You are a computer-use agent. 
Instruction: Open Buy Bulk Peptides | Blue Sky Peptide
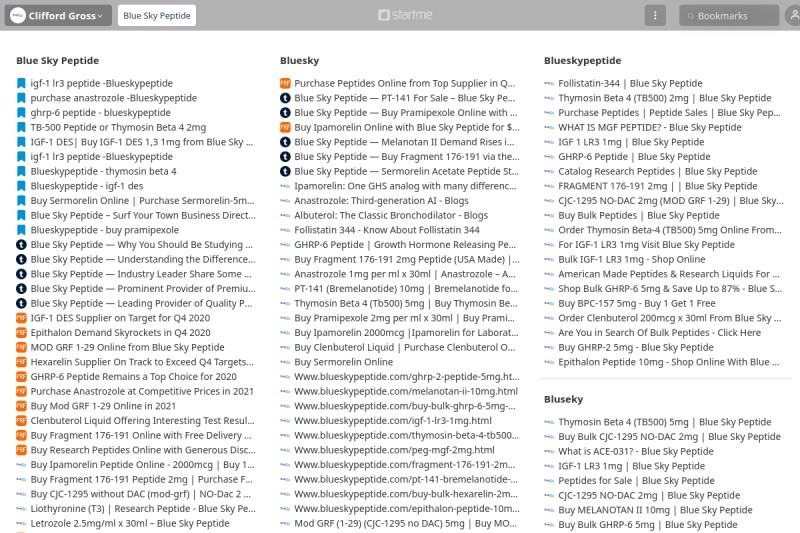(x=639, y=216)
